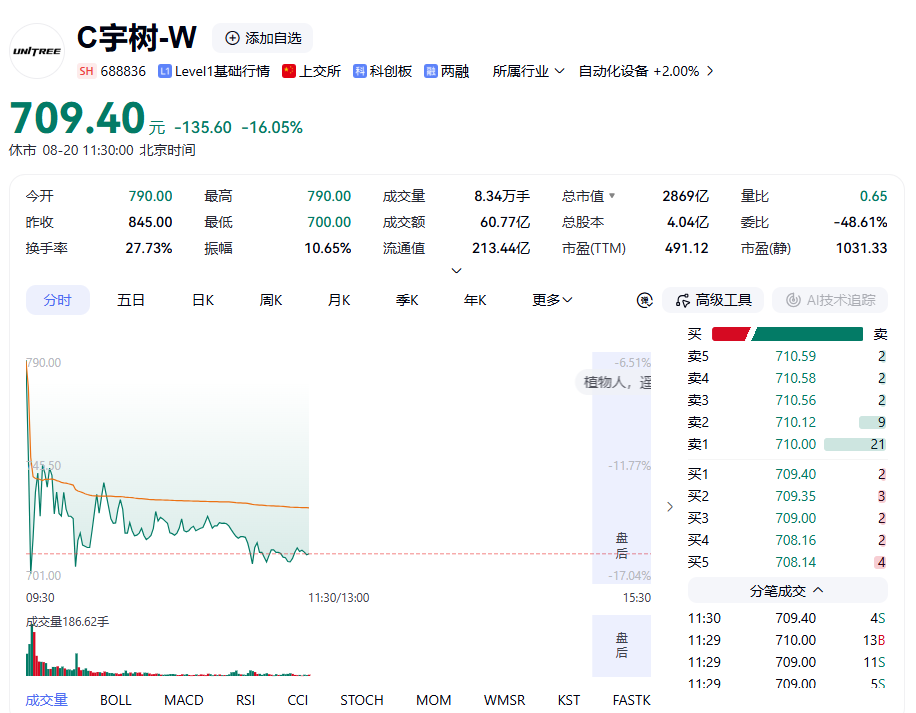Add stock to watchlist with 添加自选

coord(263,38)
